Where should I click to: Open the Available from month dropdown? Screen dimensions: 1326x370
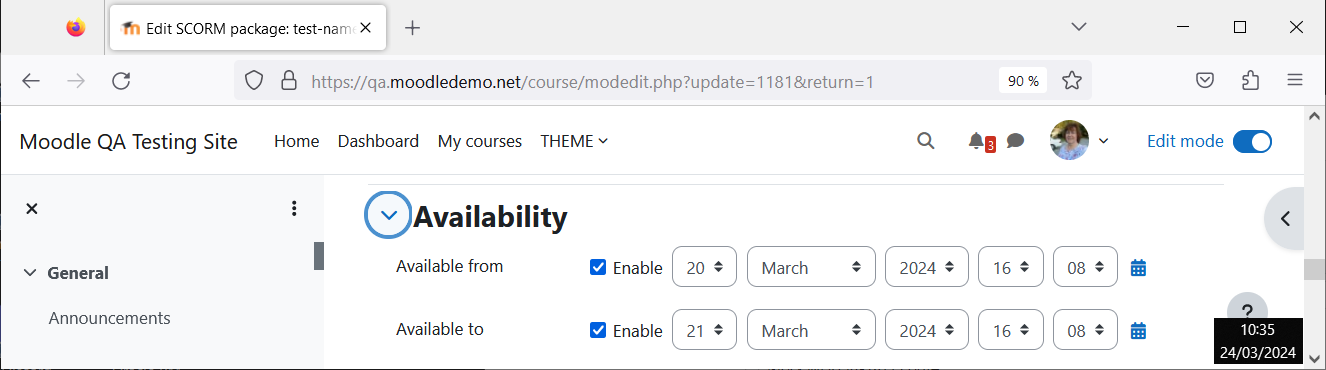[811, 267]
